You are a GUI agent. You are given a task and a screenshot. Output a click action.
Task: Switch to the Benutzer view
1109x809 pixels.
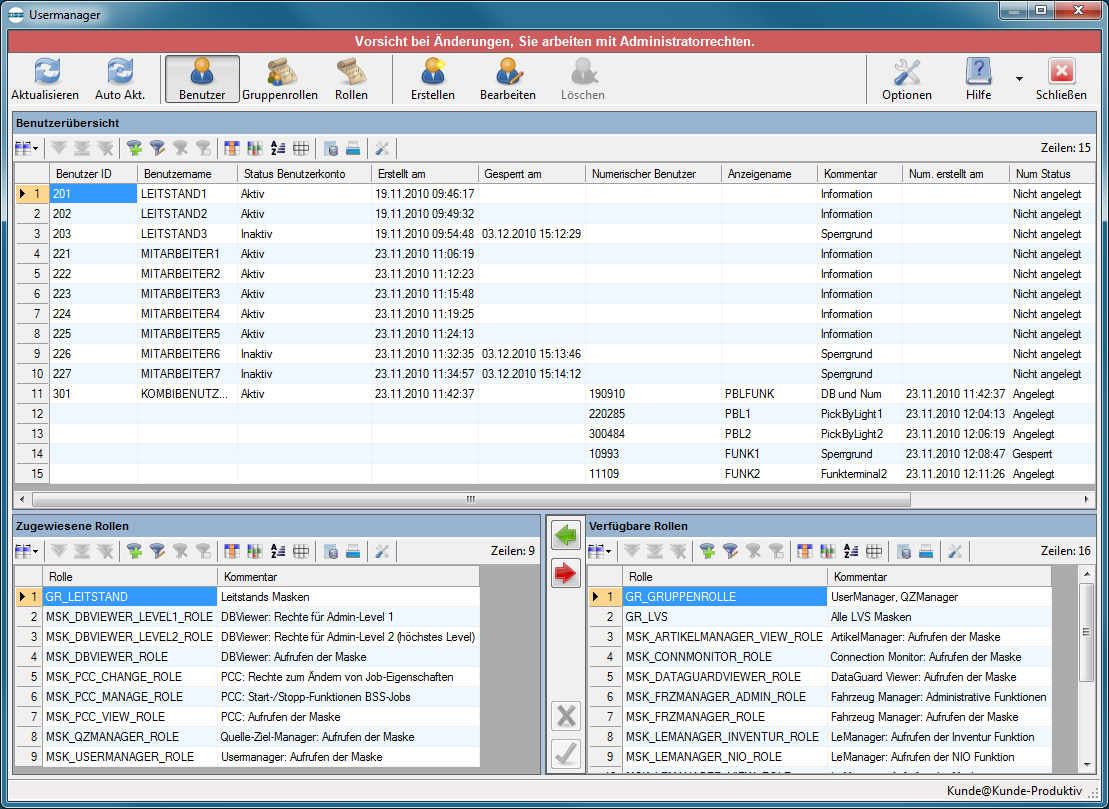click(x=202, y=79)
